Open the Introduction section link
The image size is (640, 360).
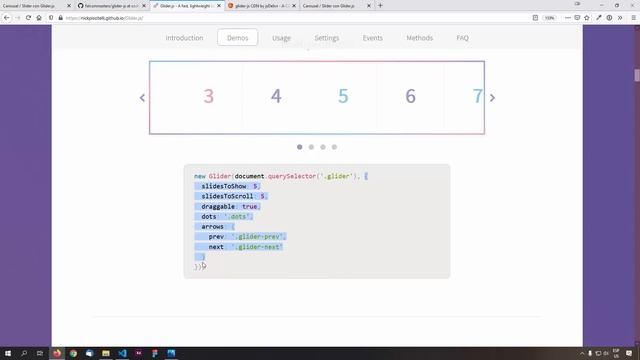(x=184, y=38)
